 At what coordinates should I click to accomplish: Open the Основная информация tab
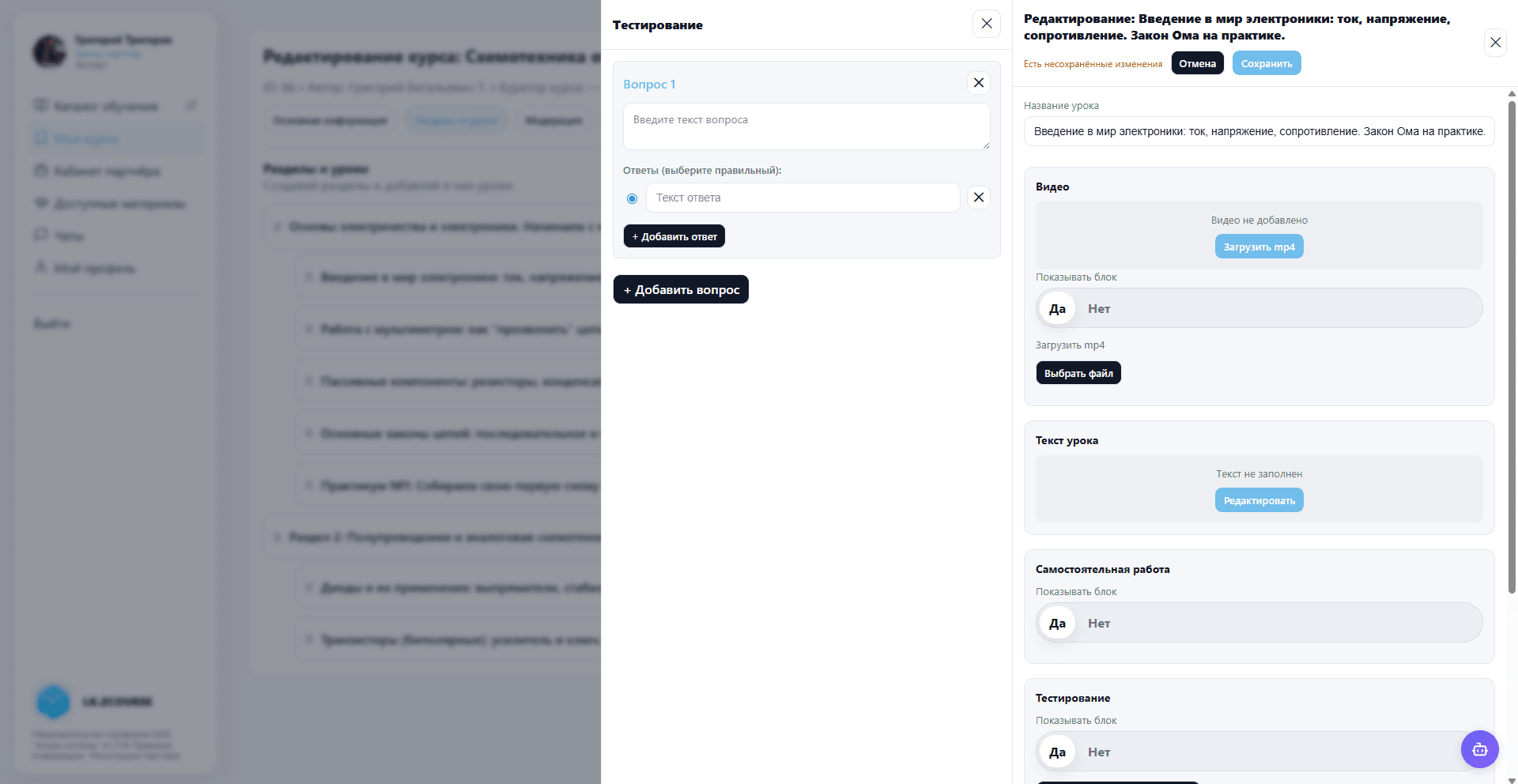pos(330,121)
